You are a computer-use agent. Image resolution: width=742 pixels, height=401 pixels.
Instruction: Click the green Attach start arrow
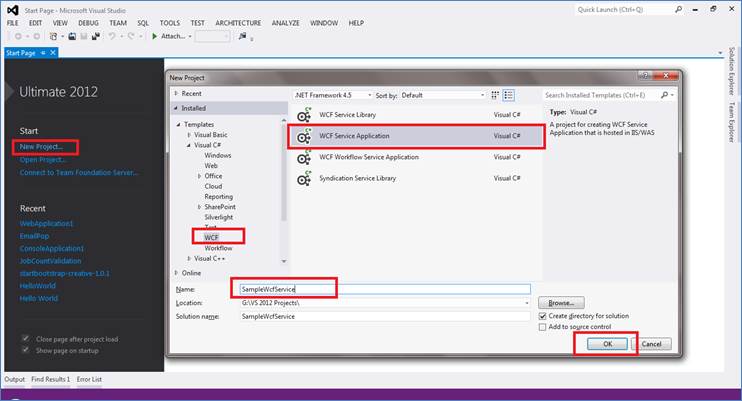coord(154,36)
